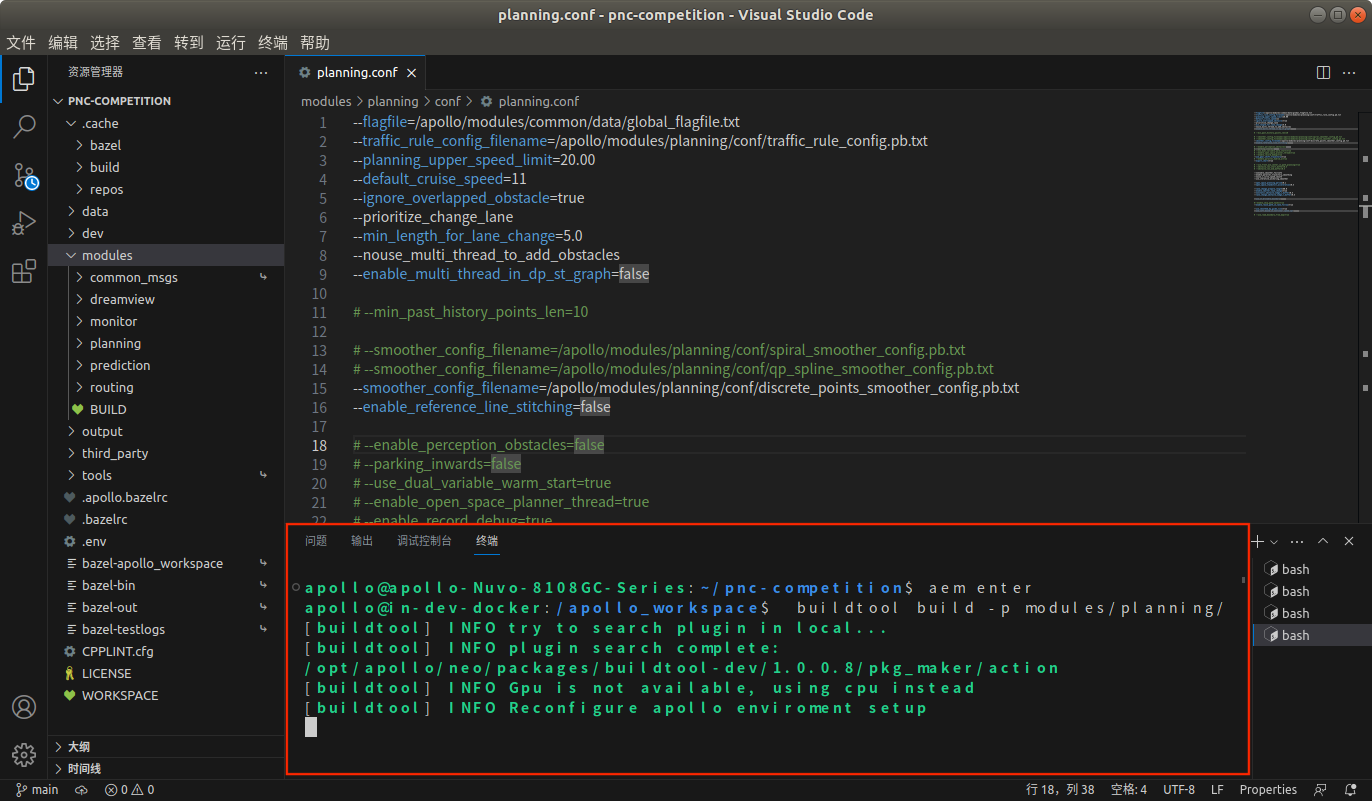Maximize the terminal panel size

1323,541
